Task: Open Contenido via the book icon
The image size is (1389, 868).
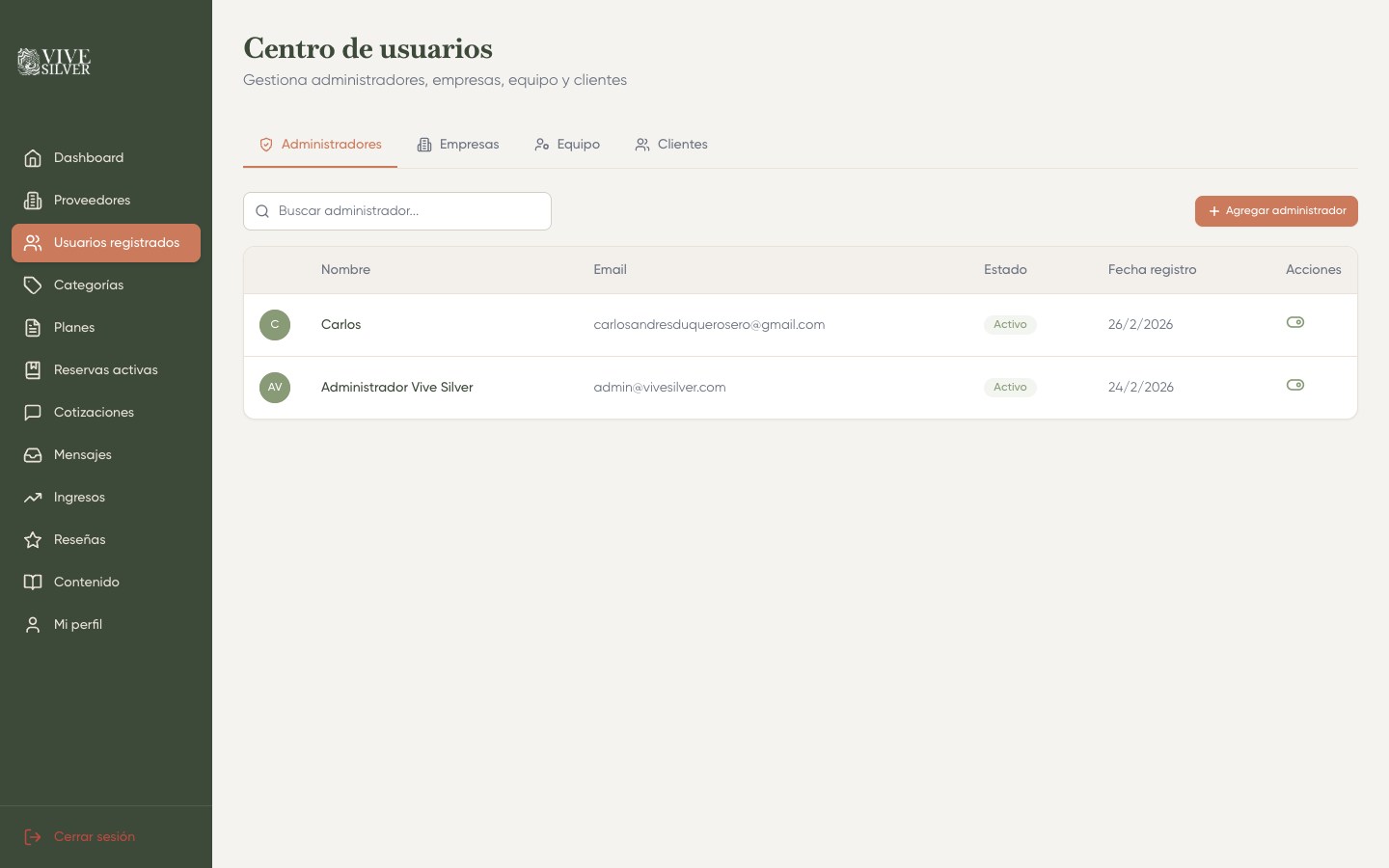Action: tap(33, 582)
